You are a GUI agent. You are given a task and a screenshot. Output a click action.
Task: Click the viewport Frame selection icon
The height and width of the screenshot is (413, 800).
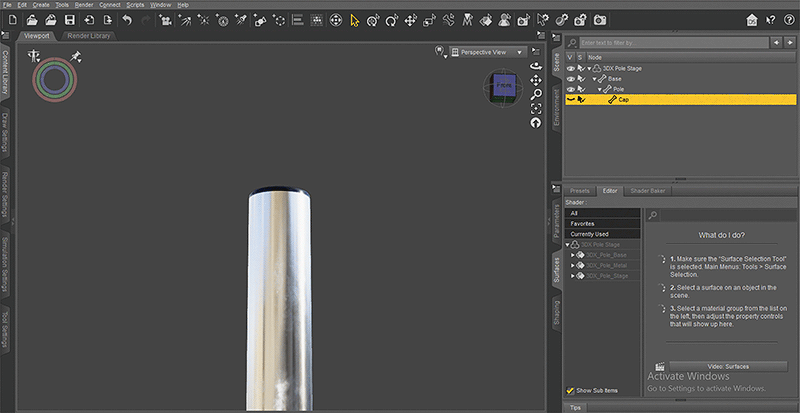point(536,108)
